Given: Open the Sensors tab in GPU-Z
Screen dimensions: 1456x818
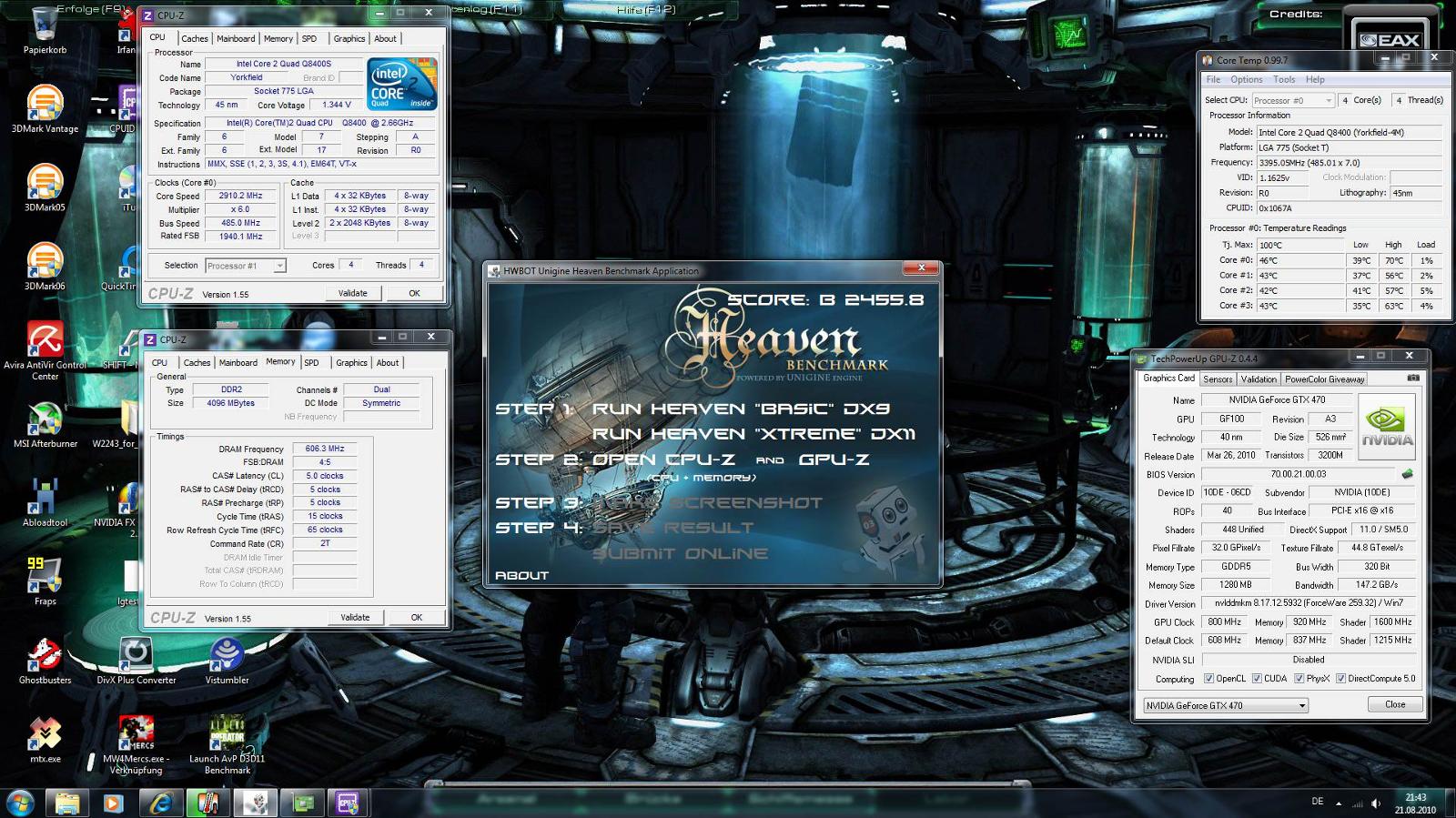Looking at the screenshot, I should (1218, 379).
